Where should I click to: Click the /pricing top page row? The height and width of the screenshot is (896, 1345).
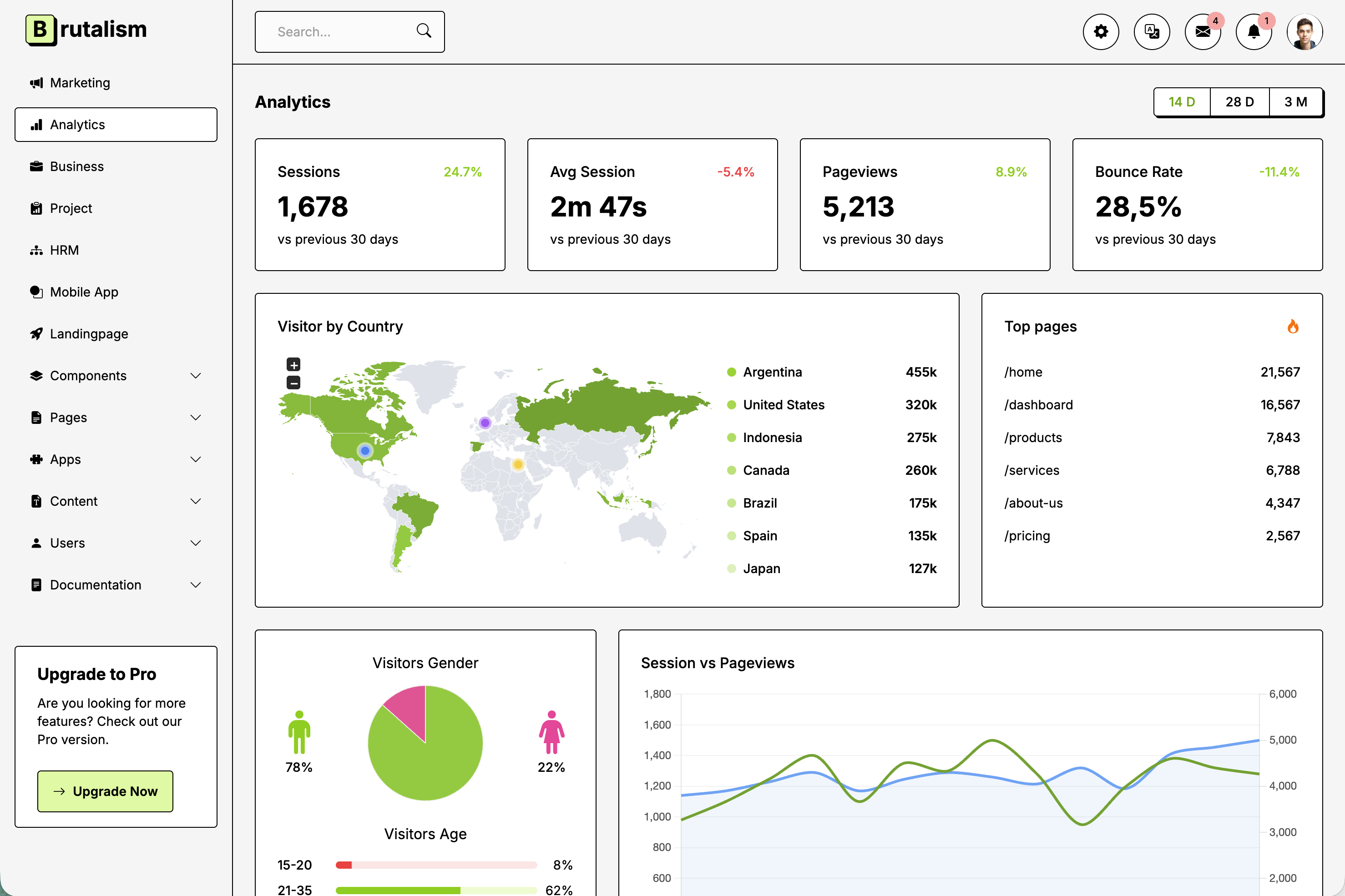coord(1152,536)
